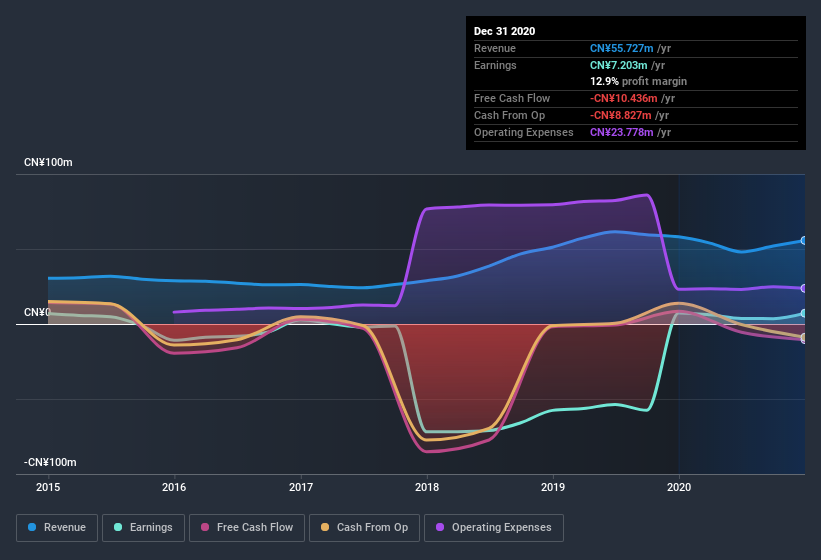Toggle the Cash From Op legend item
The image size is (821, 560).
pyautogui.click(x=364, y=528)
